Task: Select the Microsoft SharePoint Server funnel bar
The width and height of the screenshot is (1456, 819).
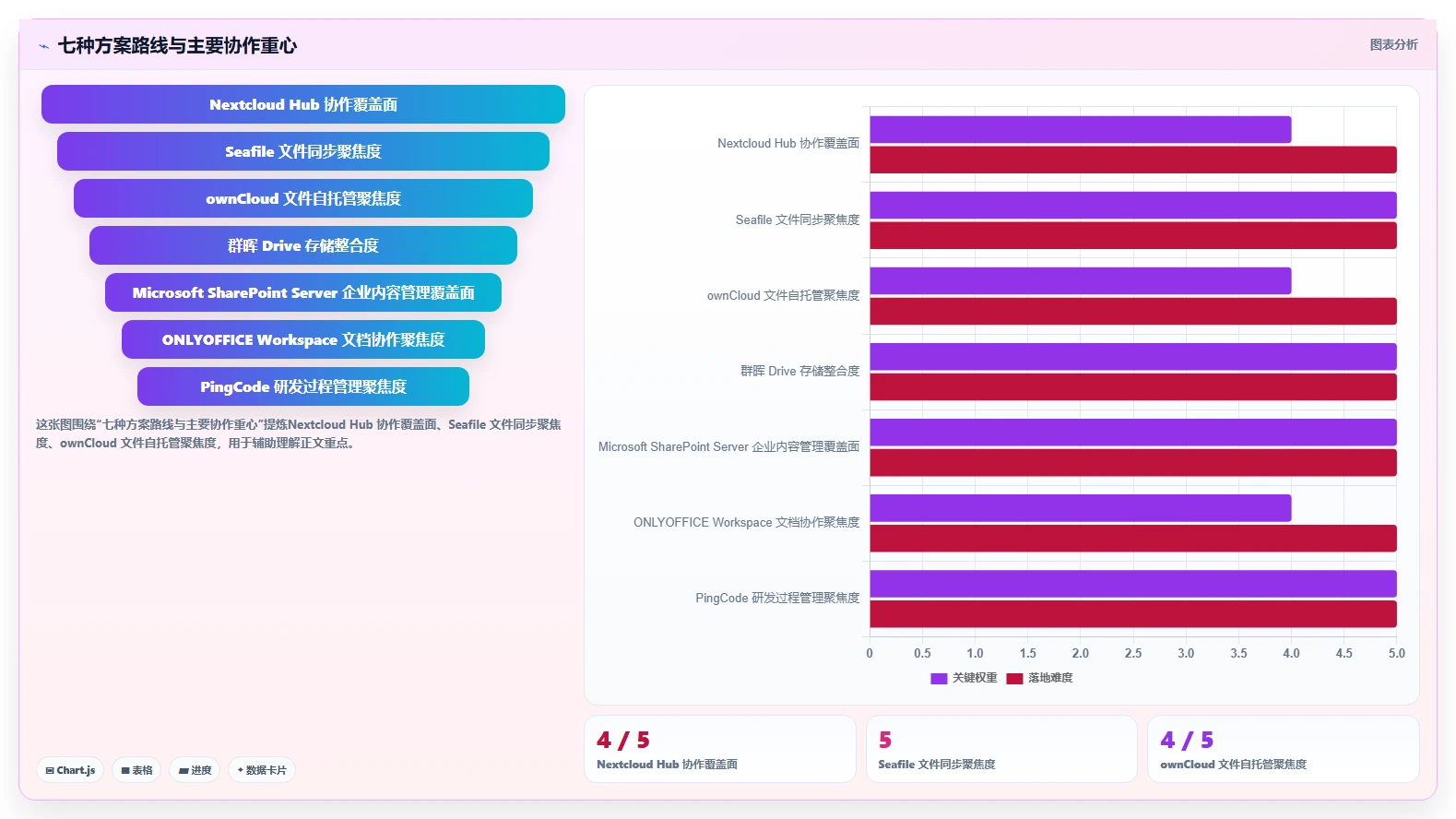Action: click(x=303, y=292)
